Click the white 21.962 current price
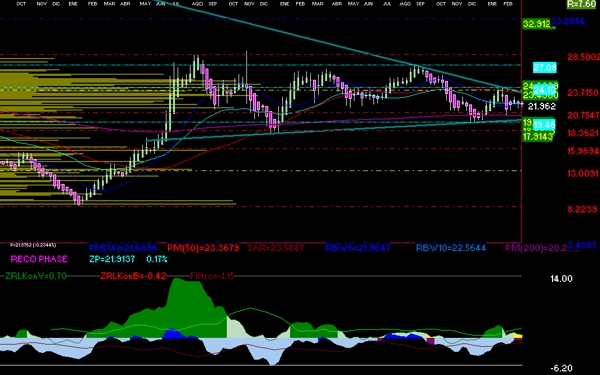The width and height of the screenshot is (600, 375). pyautogui.click(x=541, y=106)
